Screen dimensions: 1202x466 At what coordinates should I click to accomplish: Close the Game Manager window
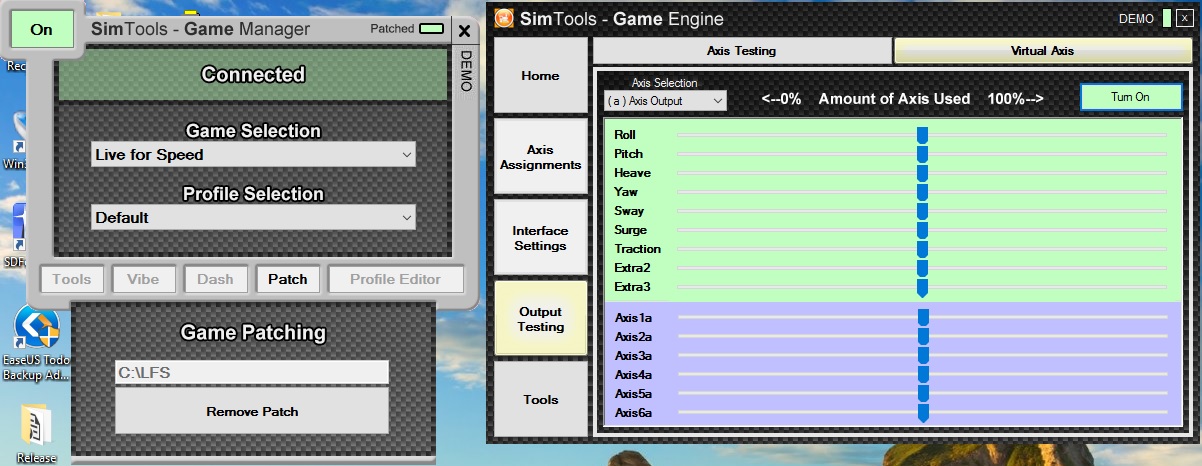(464, 31)
